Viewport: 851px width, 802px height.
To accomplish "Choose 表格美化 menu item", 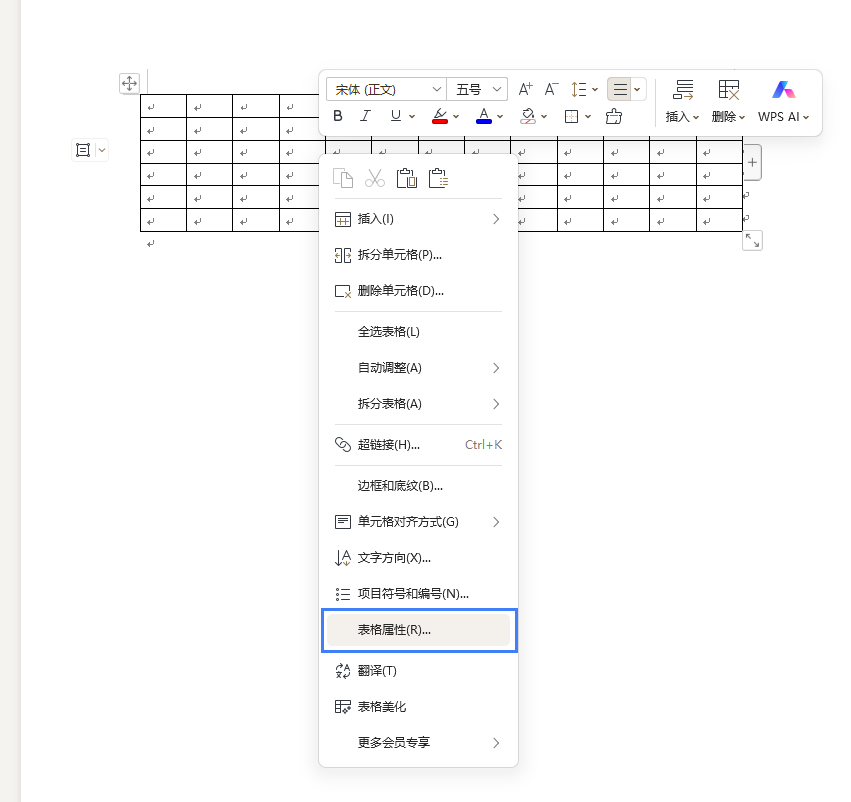I will coord(418,707).
